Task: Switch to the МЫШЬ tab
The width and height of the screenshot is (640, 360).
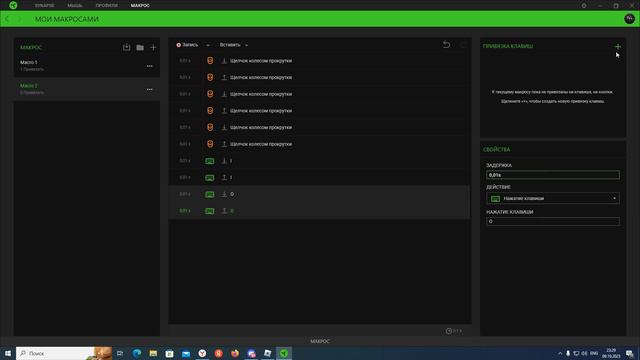Action: tap(75, 6)
